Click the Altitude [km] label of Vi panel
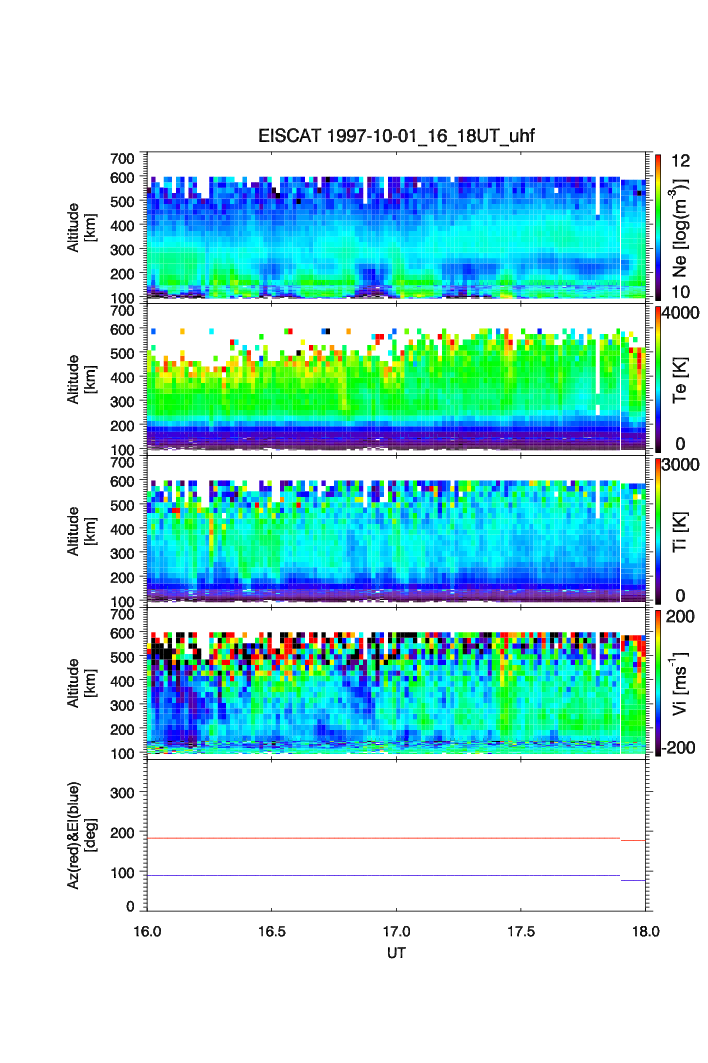This screenshot has height=1063, width=708. (x=81, y=683)
